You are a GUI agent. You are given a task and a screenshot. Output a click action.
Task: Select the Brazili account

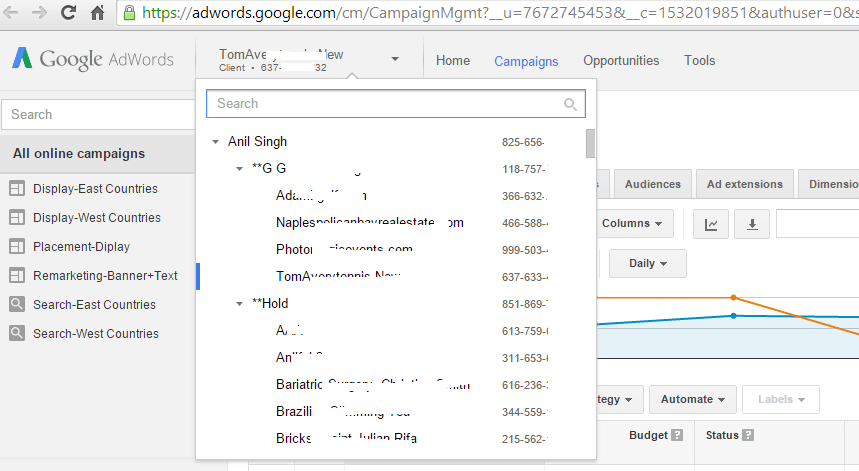[x=343, y=411]
